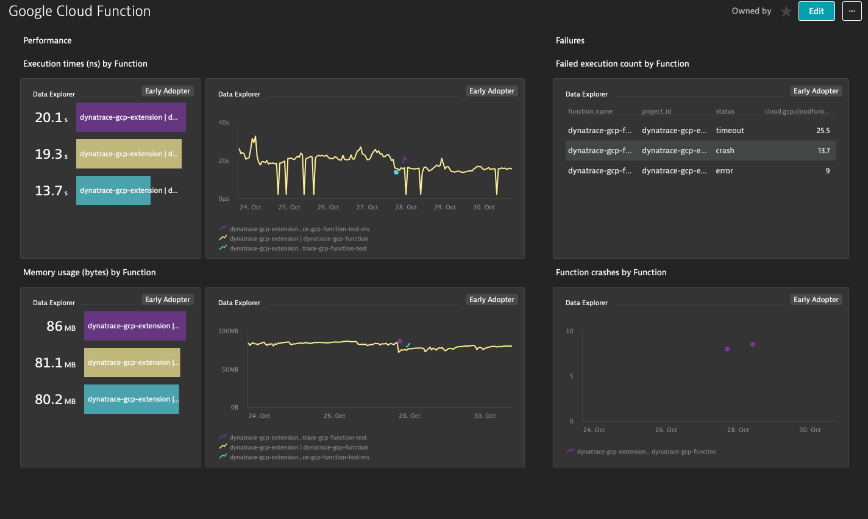The height and width of the screenshot is (519, 868).
Task: Select the timeout status cell
Action: click(x=730, y=131)
